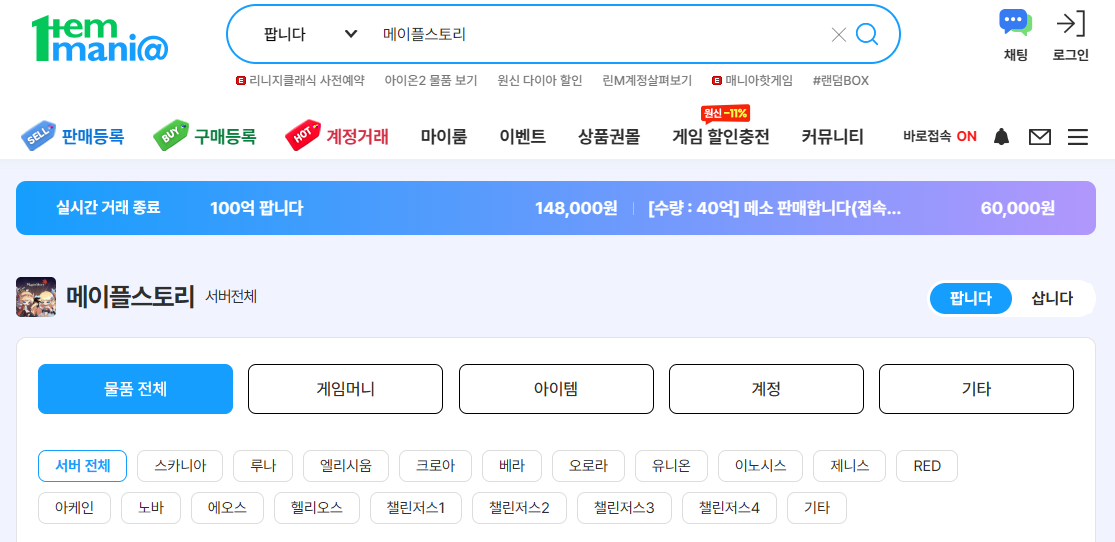1115x542 pixels.
Task: Toggle 바로접속 ON switch
Action: pyautogui.click(x=940, y=137)
